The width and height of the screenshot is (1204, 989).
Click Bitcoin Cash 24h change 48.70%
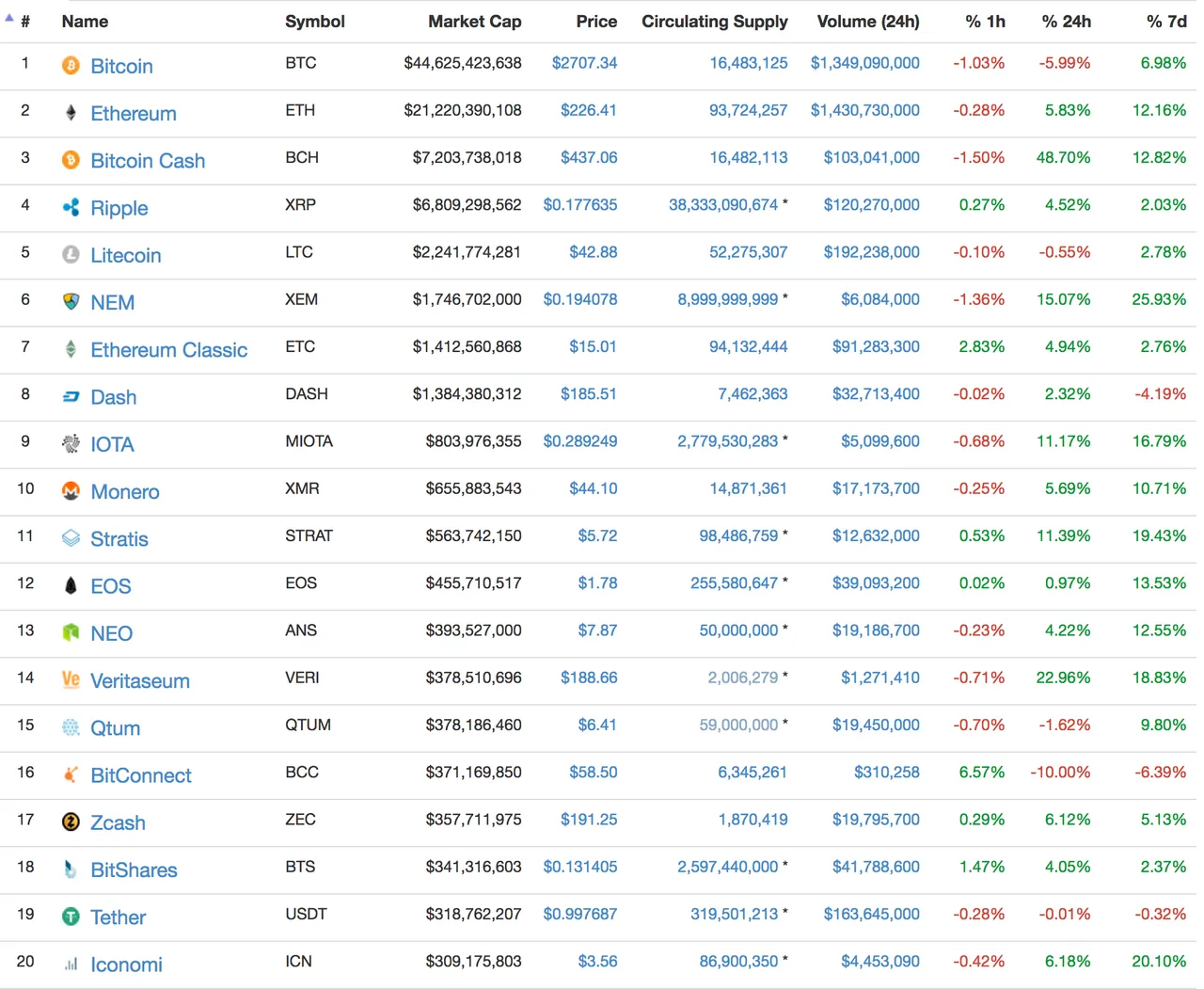pyautogui.click(x=1064, y=158)
